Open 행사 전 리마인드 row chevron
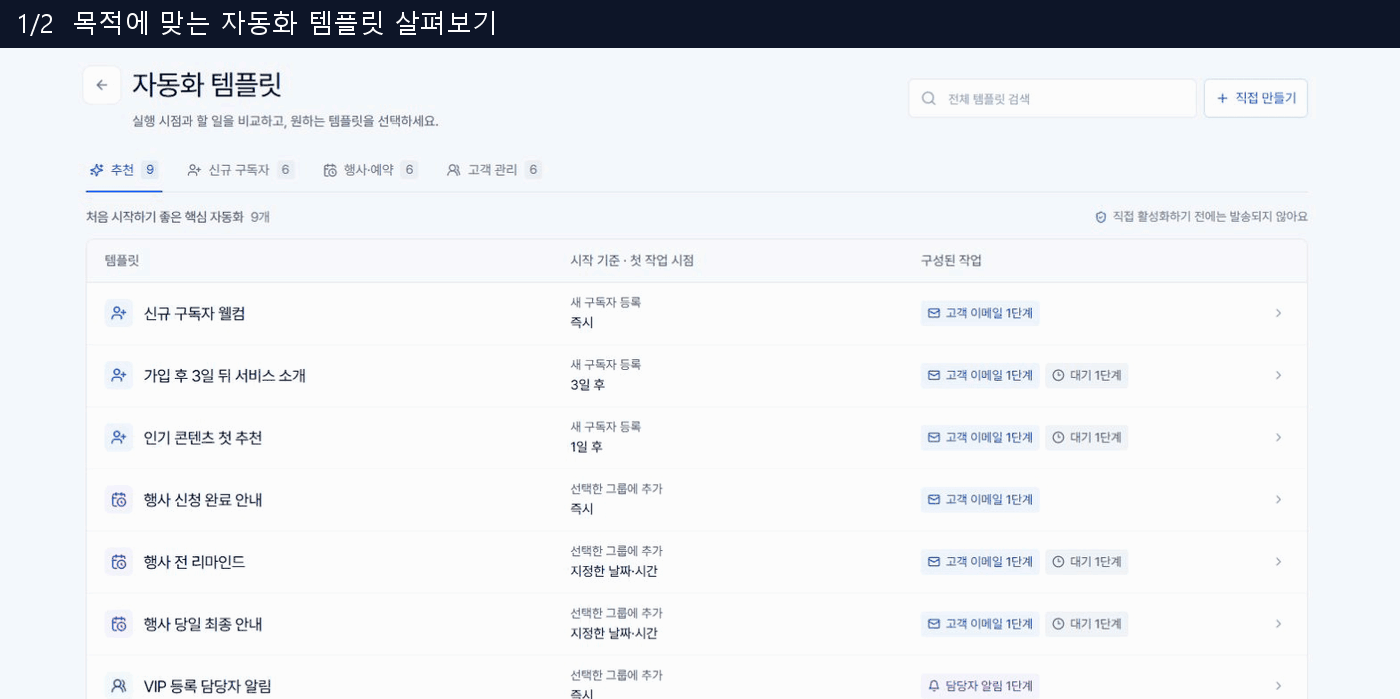 (x=1278, y=561)
